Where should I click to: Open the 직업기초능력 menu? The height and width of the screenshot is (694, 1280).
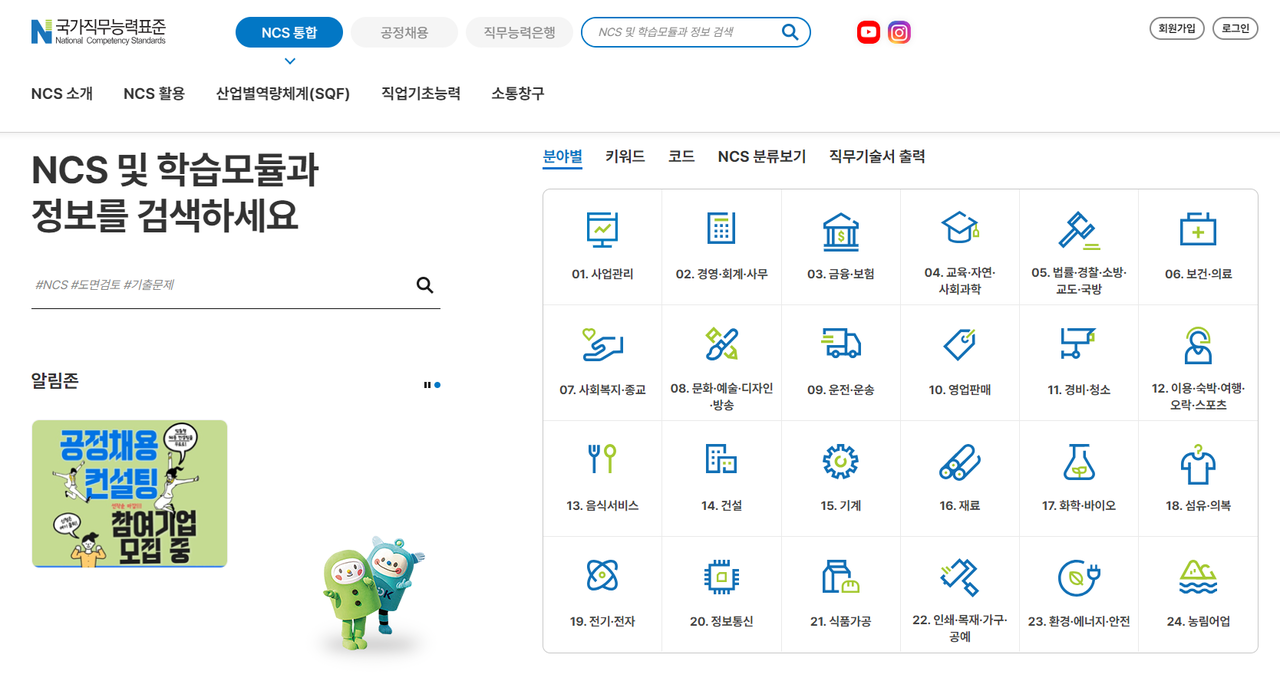click(421, 93)
